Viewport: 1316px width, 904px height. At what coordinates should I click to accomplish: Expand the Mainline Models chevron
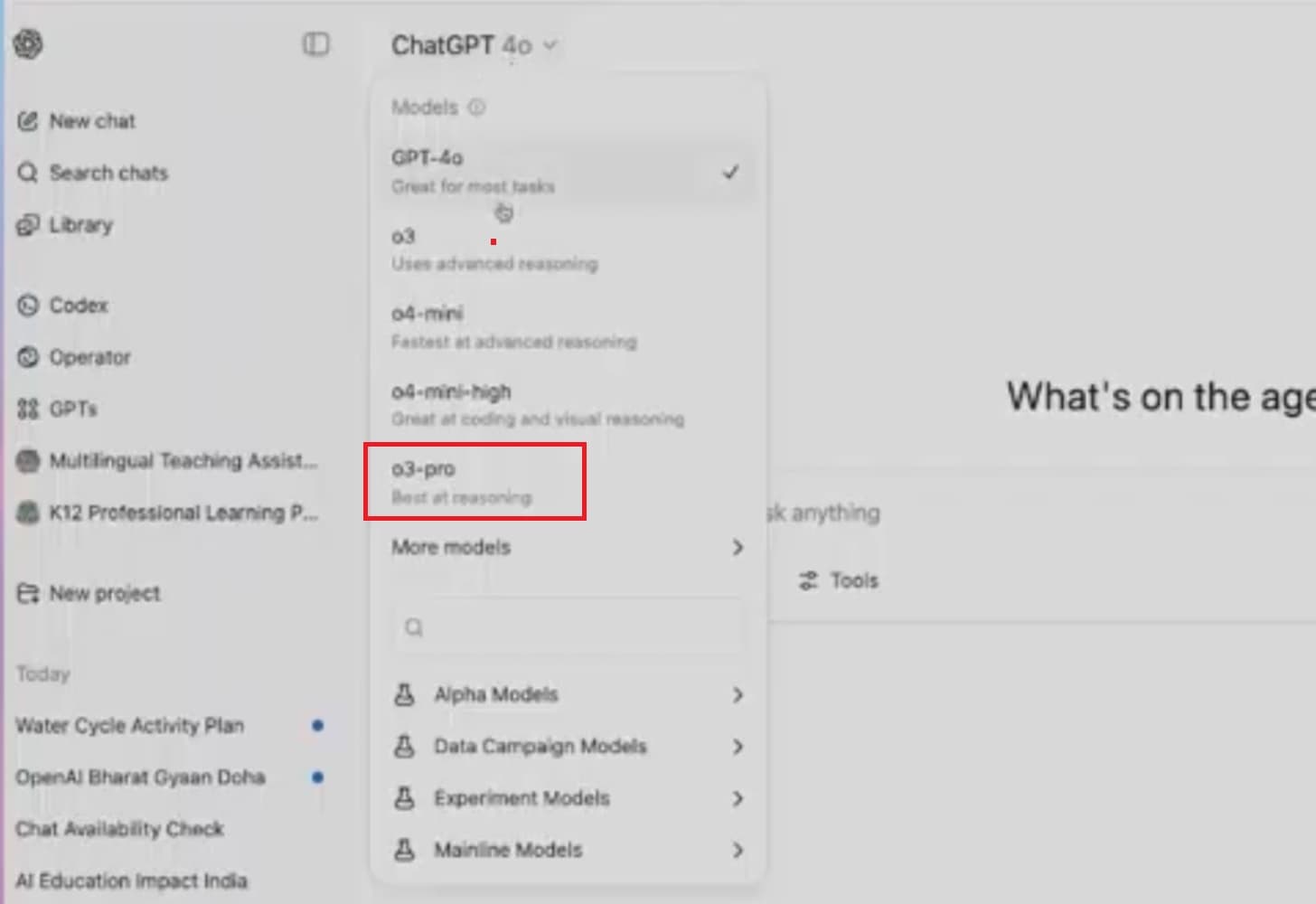click(x=738, y=850)
